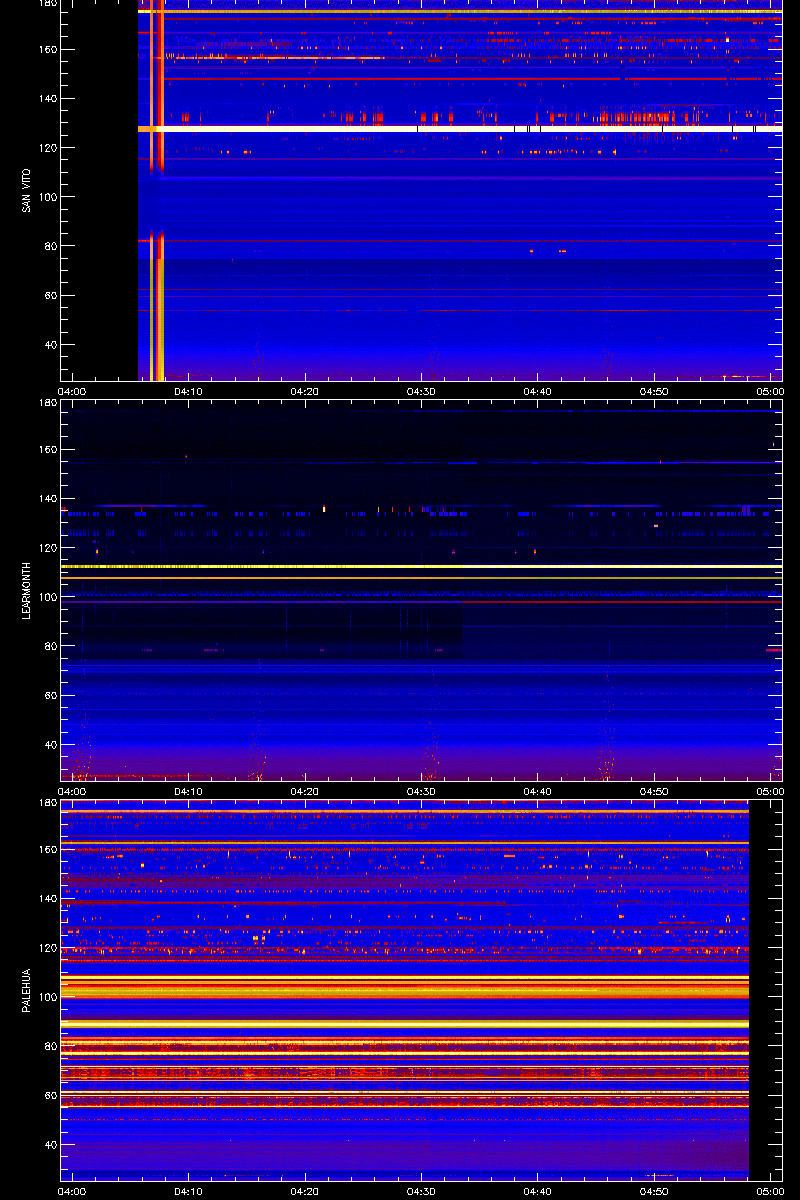Select 04:40 time label under San Vito plot
Screen dimensions: 800x1200
[x=537, y=391]
